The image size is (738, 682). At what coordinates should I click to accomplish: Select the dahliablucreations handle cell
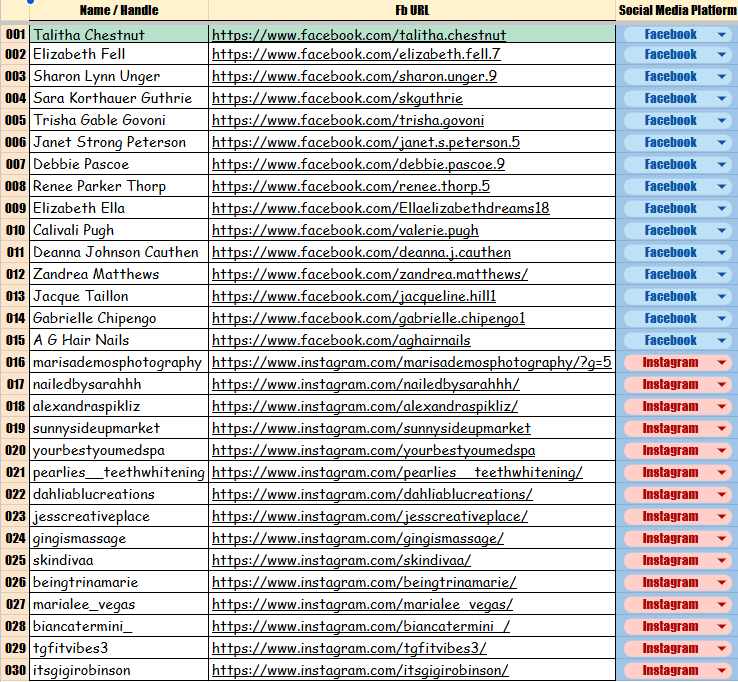coord(119,495)
